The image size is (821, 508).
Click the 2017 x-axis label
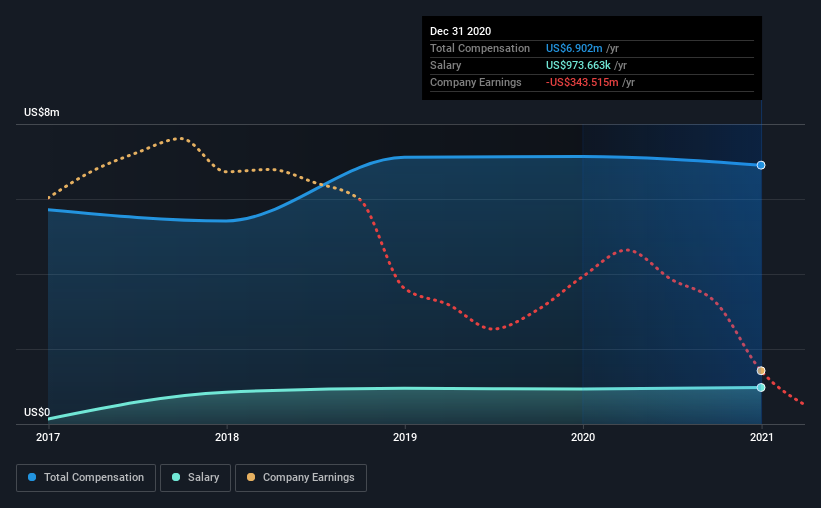tap(48, 437)
